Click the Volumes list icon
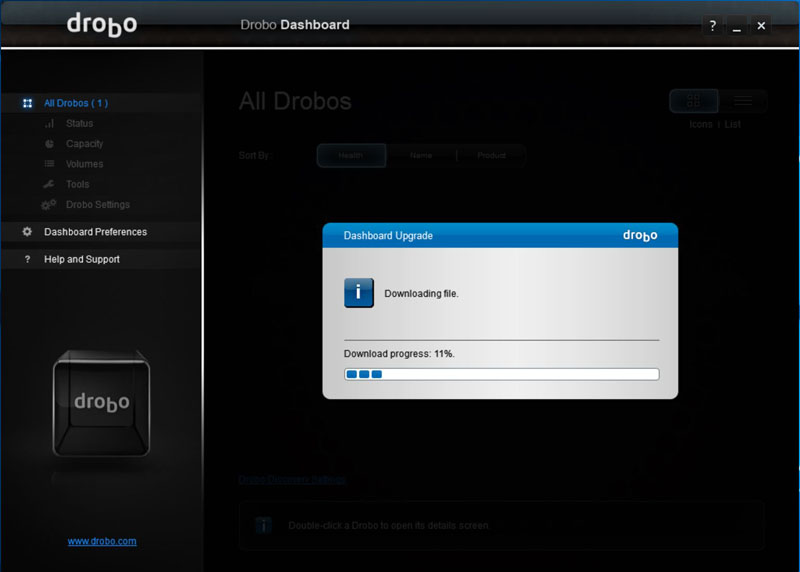Screen dimensions: 800x572 [49, 164]
